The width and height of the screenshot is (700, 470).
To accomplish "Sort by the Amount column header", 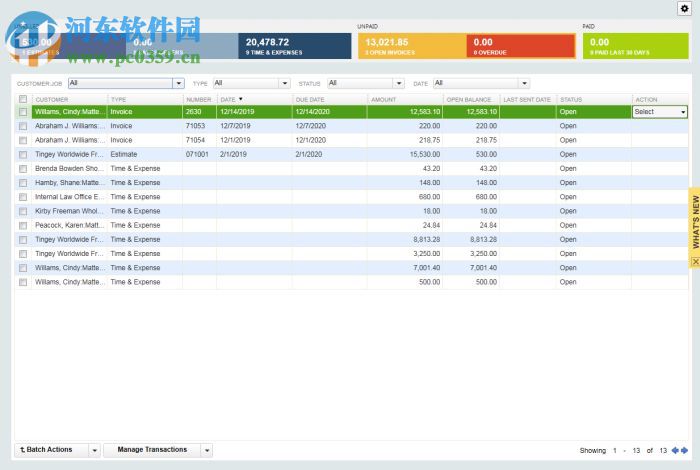I will click(383, 100).
